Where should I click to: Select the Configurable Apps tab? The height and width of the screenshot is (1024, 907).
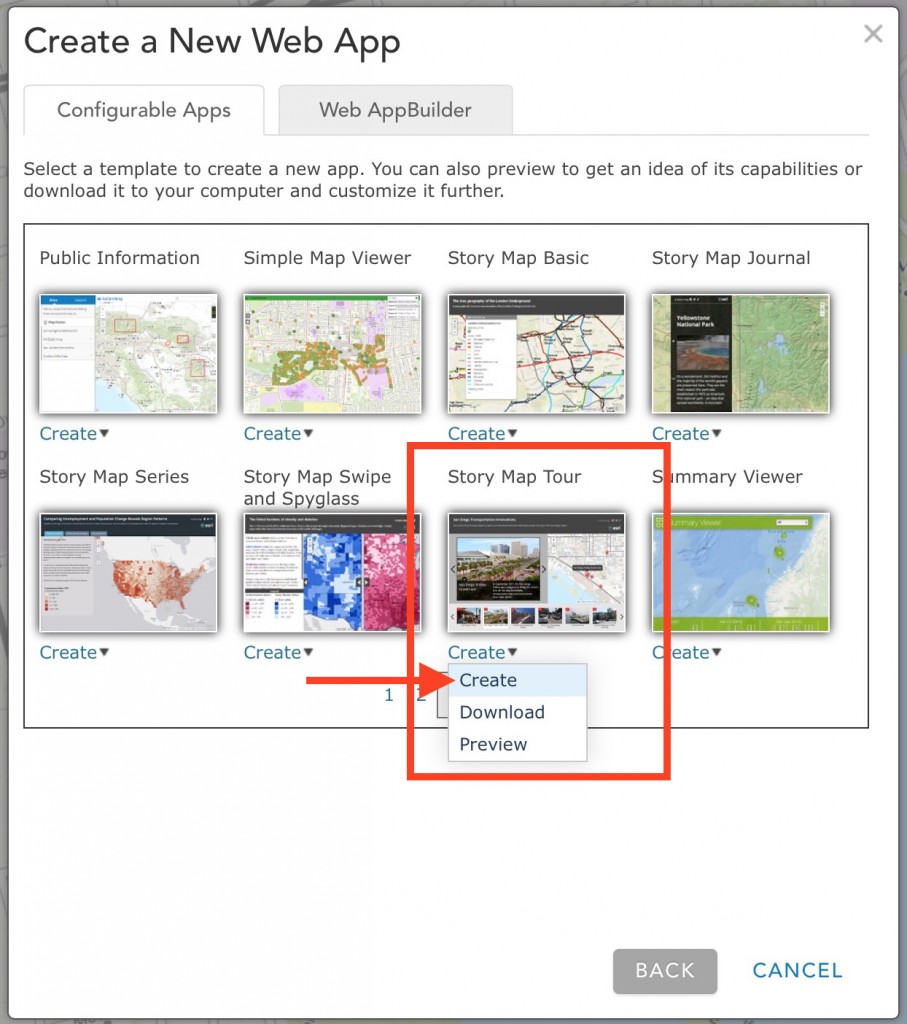pos(144,110)
